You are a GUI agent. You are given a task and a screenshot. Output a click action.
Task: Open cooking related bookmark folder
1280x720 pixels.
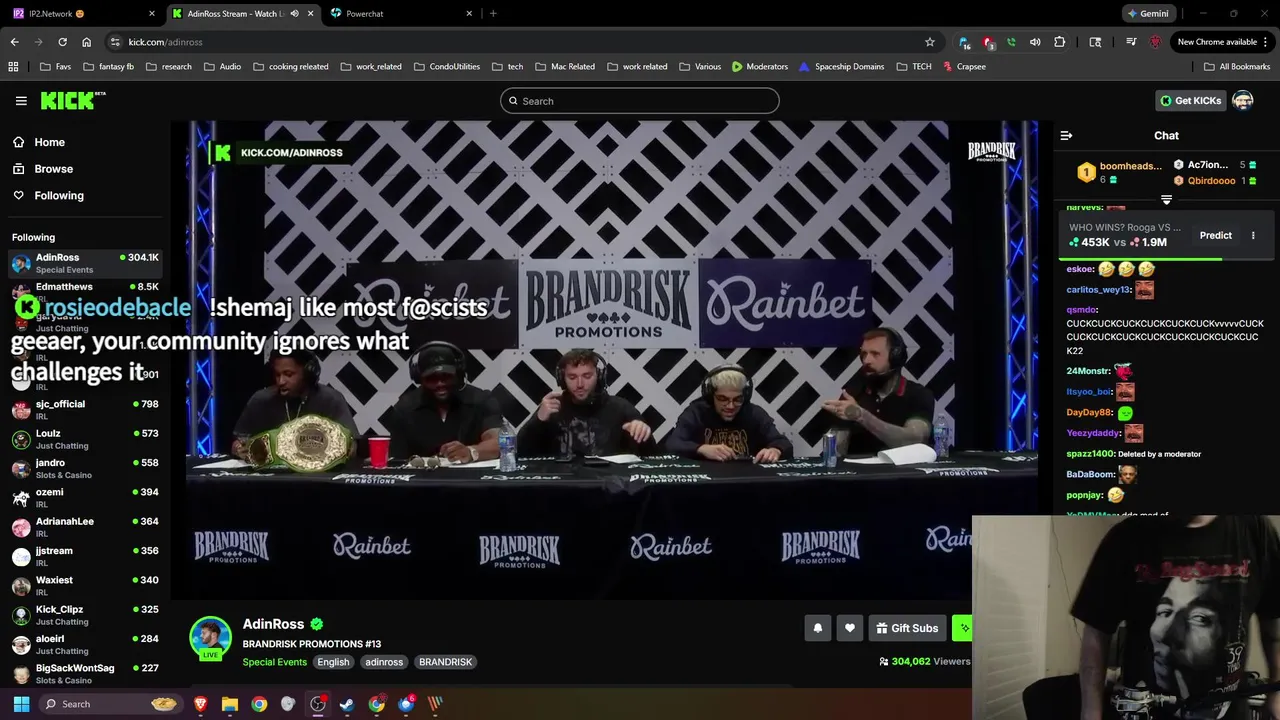(291, 67)
